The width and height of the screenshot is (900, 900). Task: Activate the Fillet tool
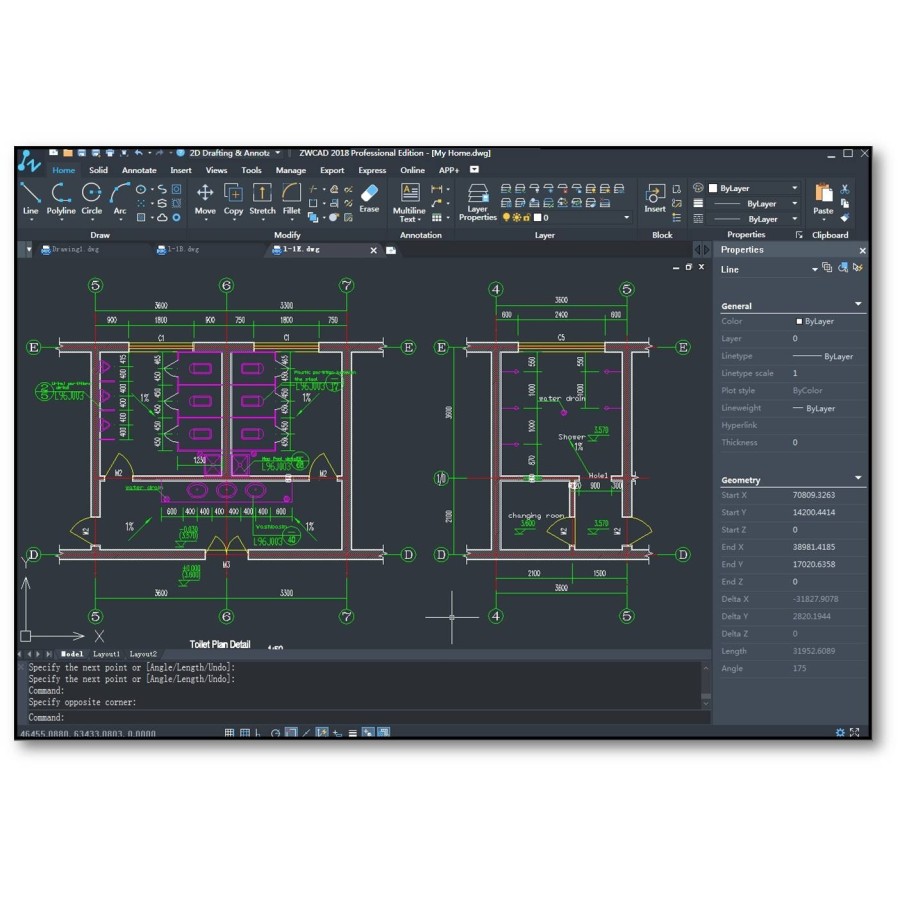pos(292,198)
